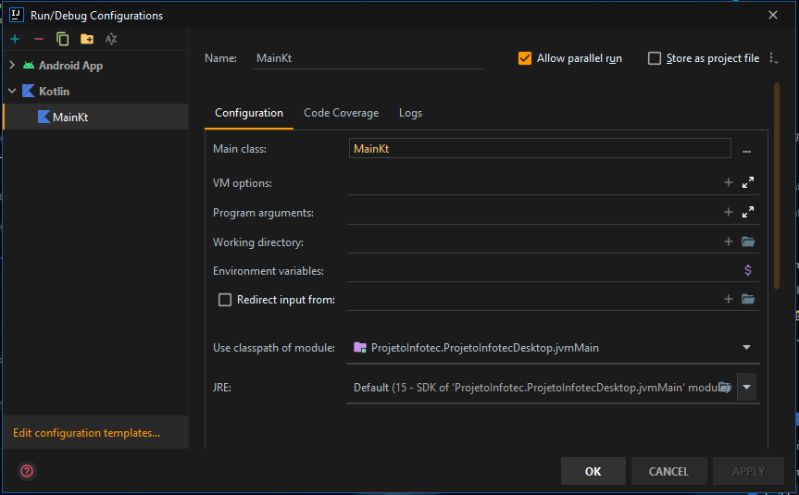
Task: Remove the selected configuration with minus icon
Action: [x=38, y=39]
